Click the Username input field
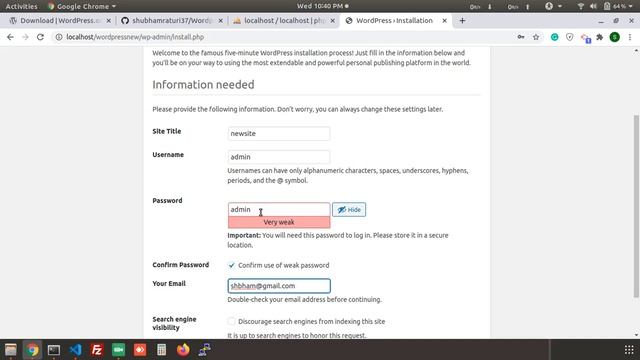 tap(279, 157)
